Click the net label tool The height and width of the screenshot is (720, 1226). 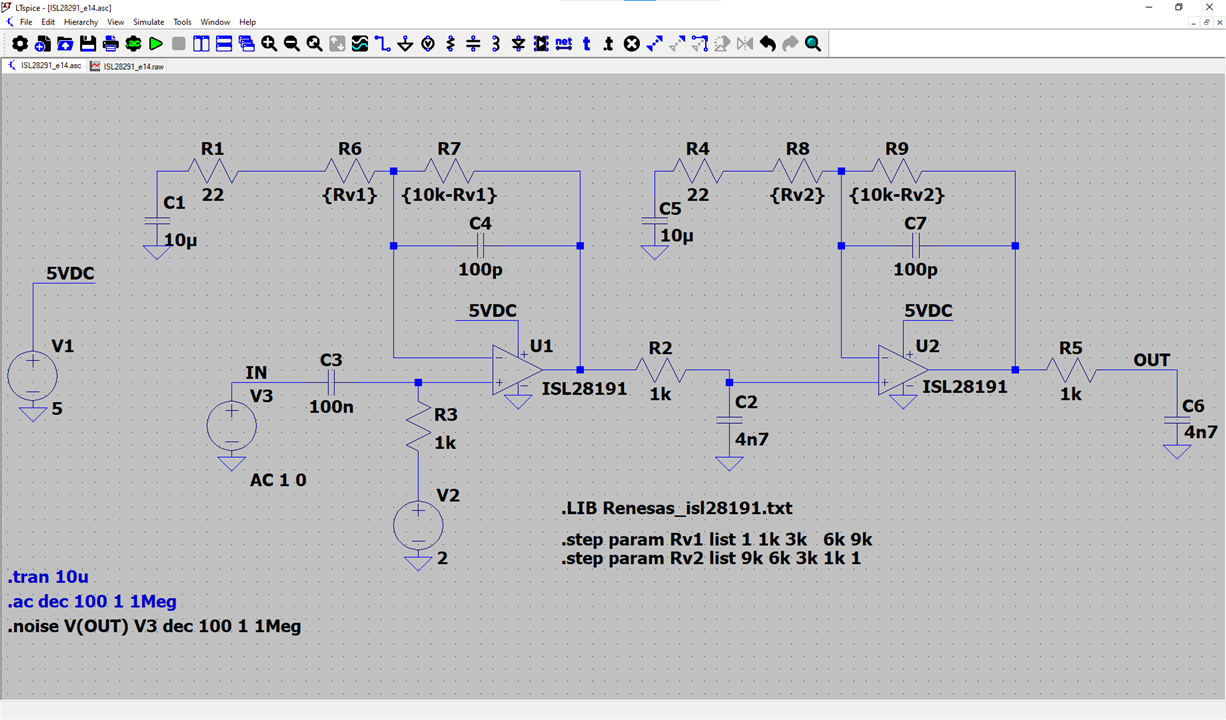(x=563, y=44)
